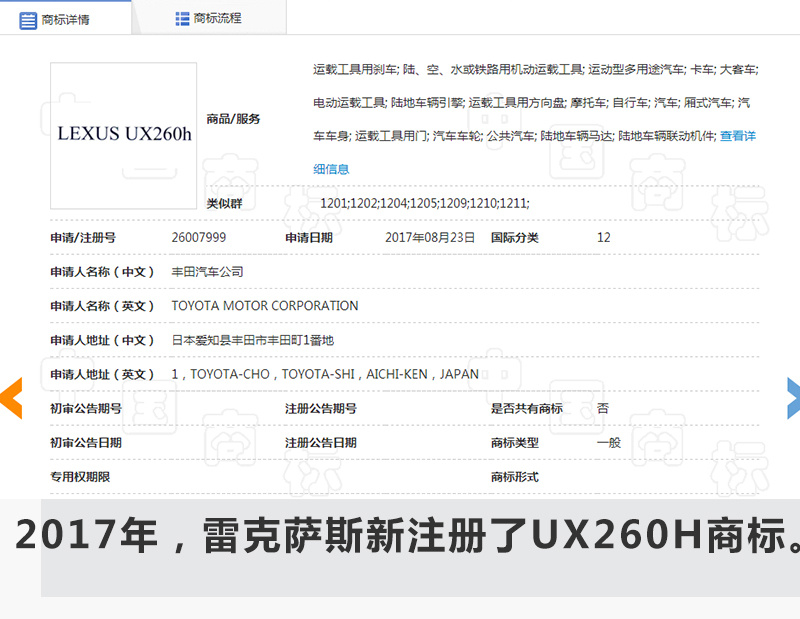800x619 pixels.
Task: Click the address 日本爱知县丰田市丰田町1番地
Action: tap(253, 340)
